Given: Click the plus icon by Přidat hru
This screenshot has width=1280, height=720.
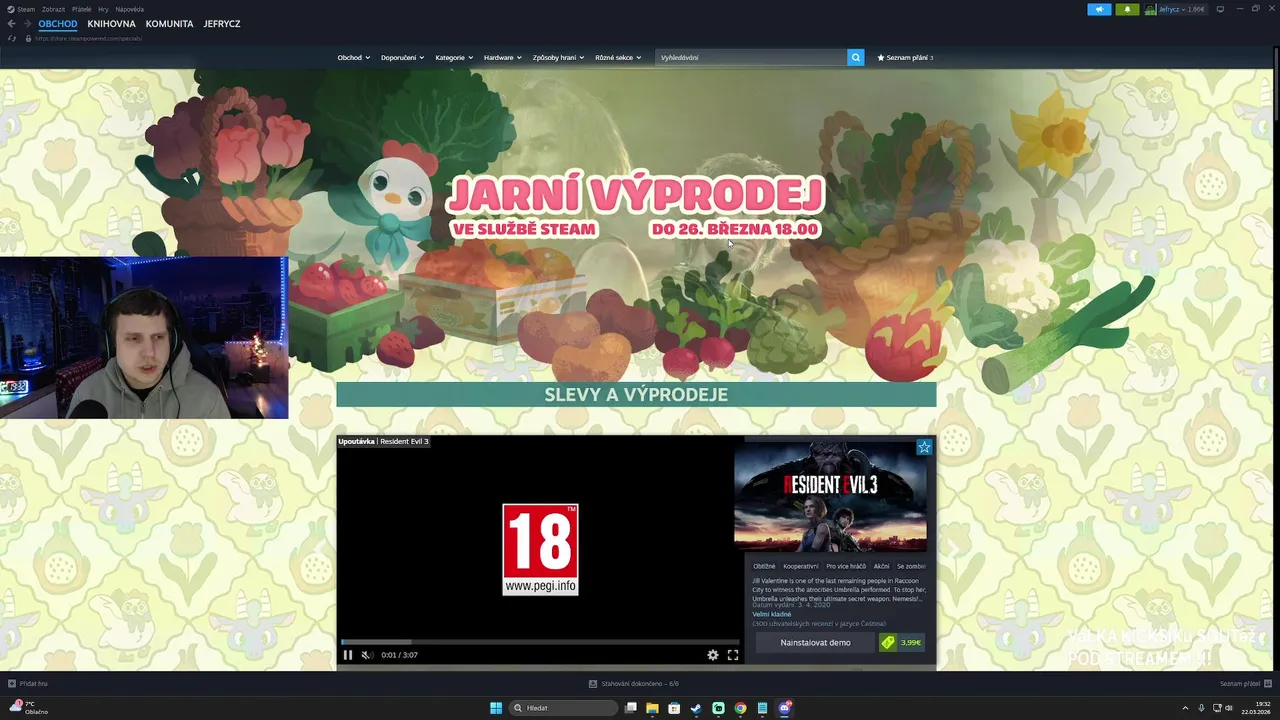Looking at the screenshot, I should (12, 684).
